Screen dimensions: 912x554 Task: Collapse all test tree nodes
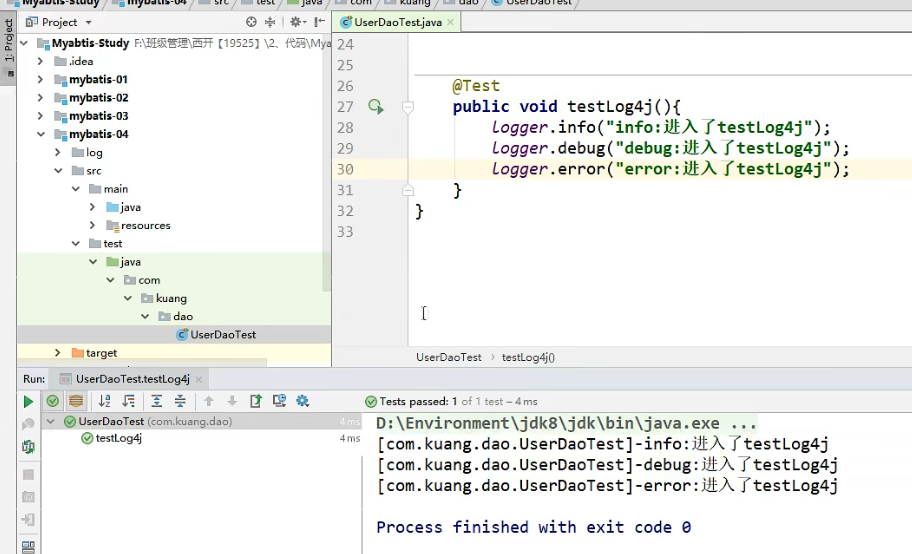(x=180, y=401)
